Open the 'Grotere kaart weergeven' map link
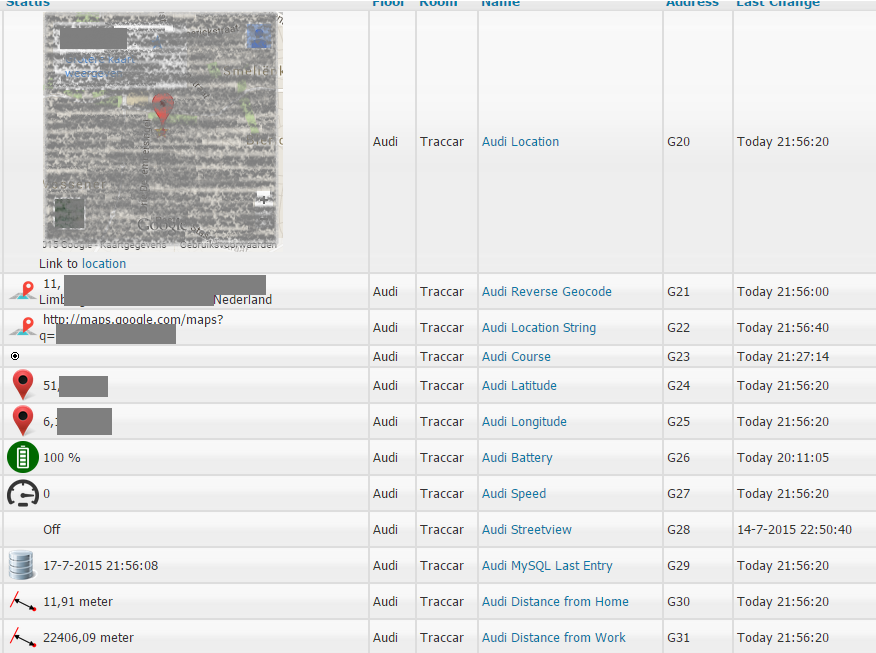Screen dimensions: 876x653 click(x=99, y=66)
